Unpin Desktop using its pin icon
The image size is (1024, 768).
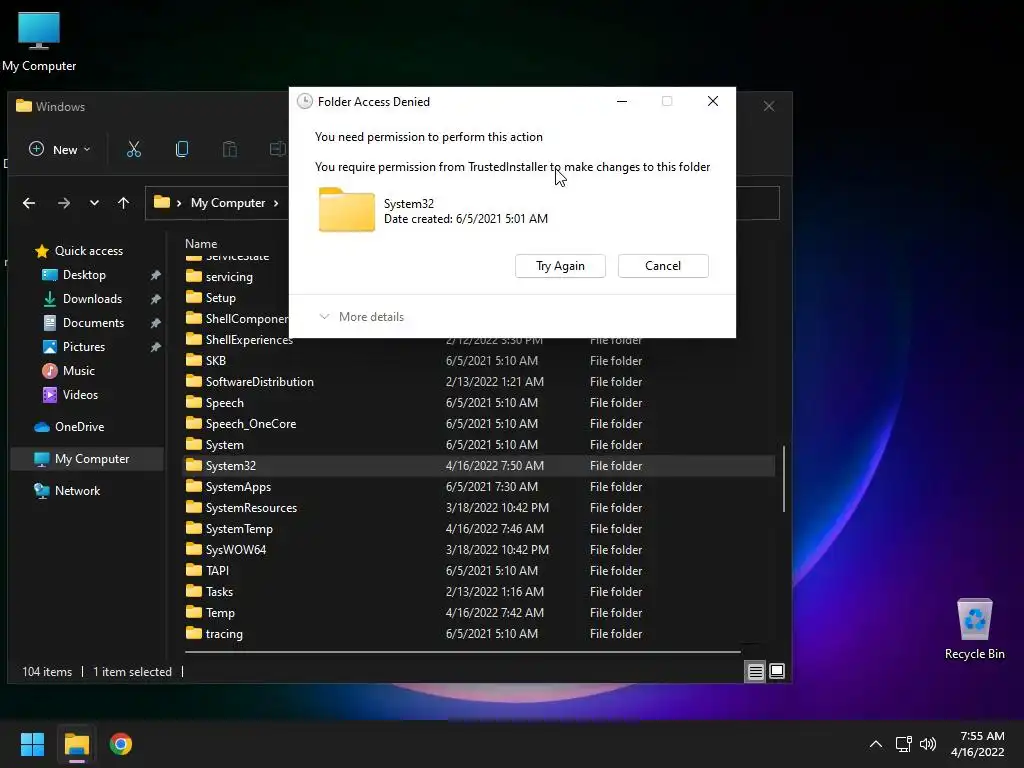pyautogui.click(x=155, y=276)
